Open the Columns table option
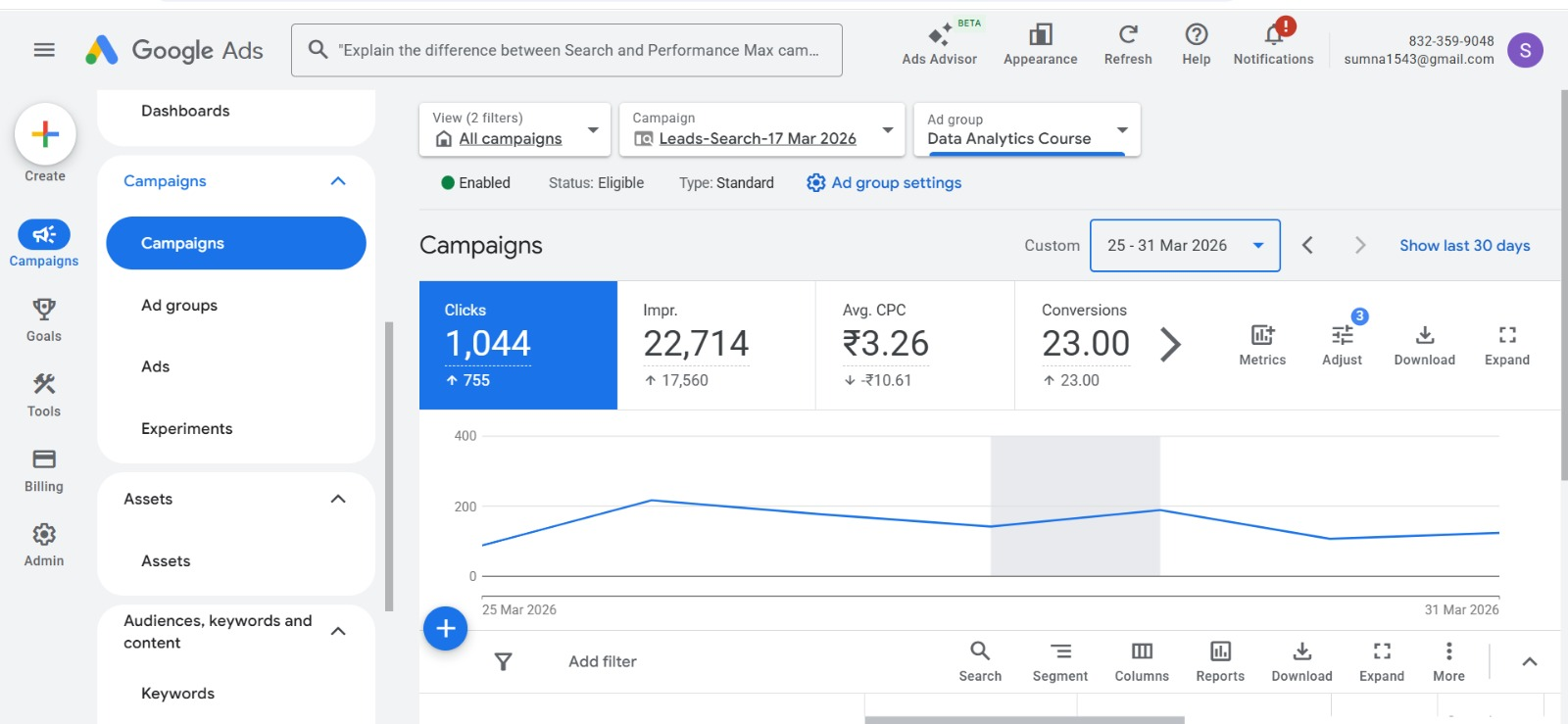 1142,661
